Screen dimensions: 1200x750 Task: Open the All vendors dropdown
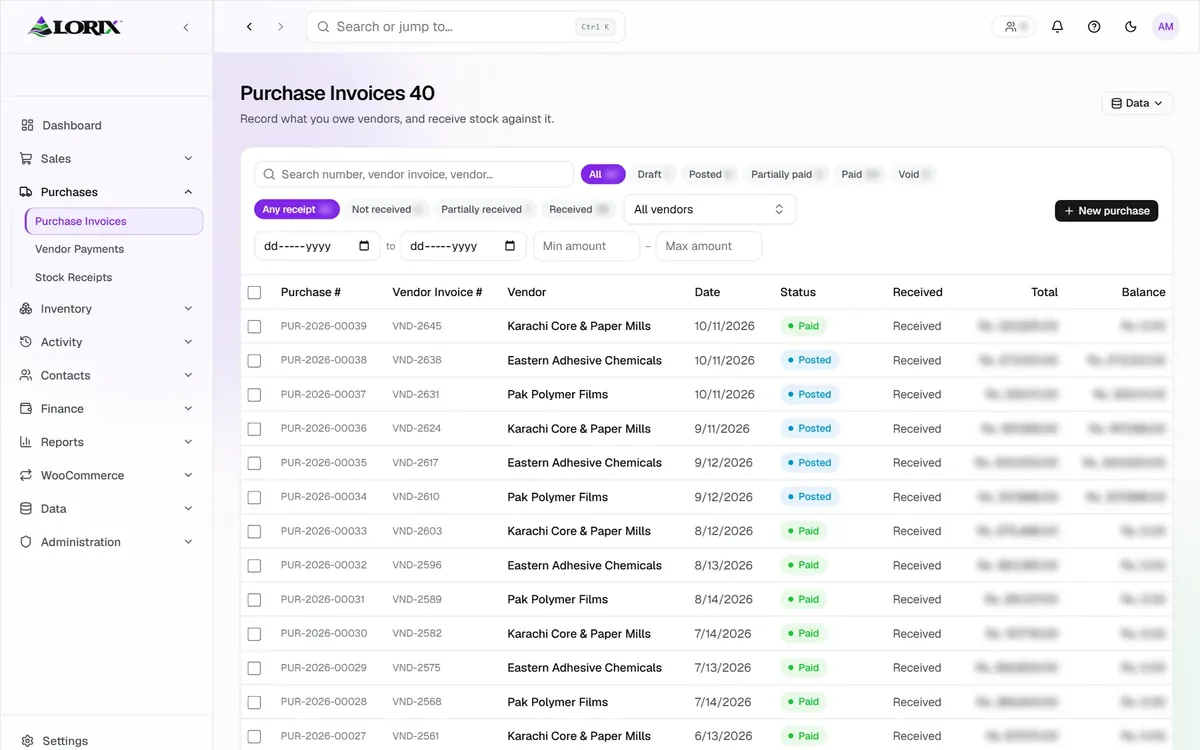(x=710, y=209)
